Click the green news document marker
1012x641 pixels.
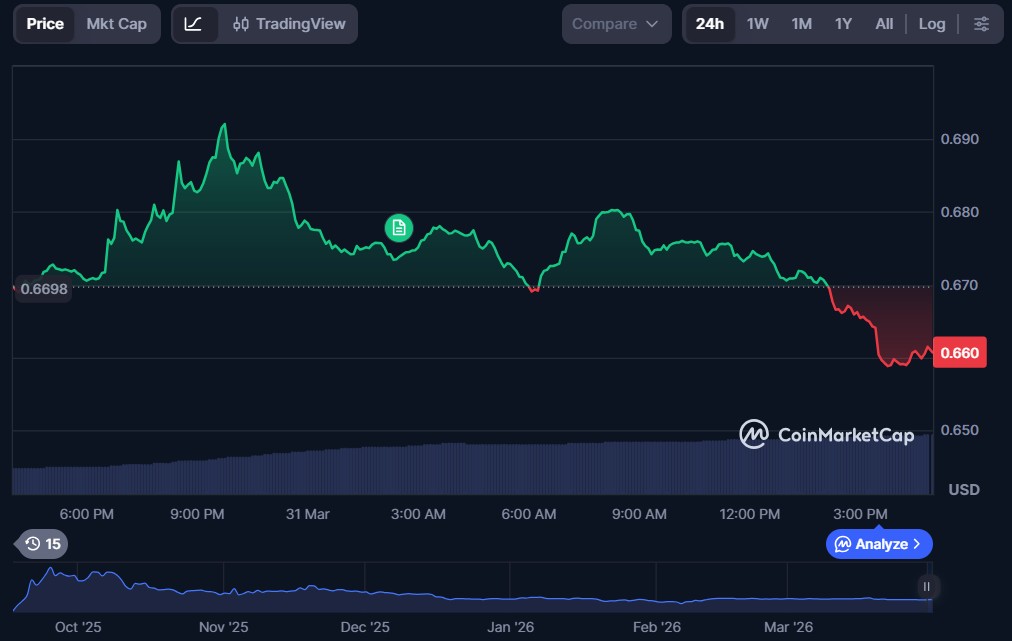(x=398, y=228)
